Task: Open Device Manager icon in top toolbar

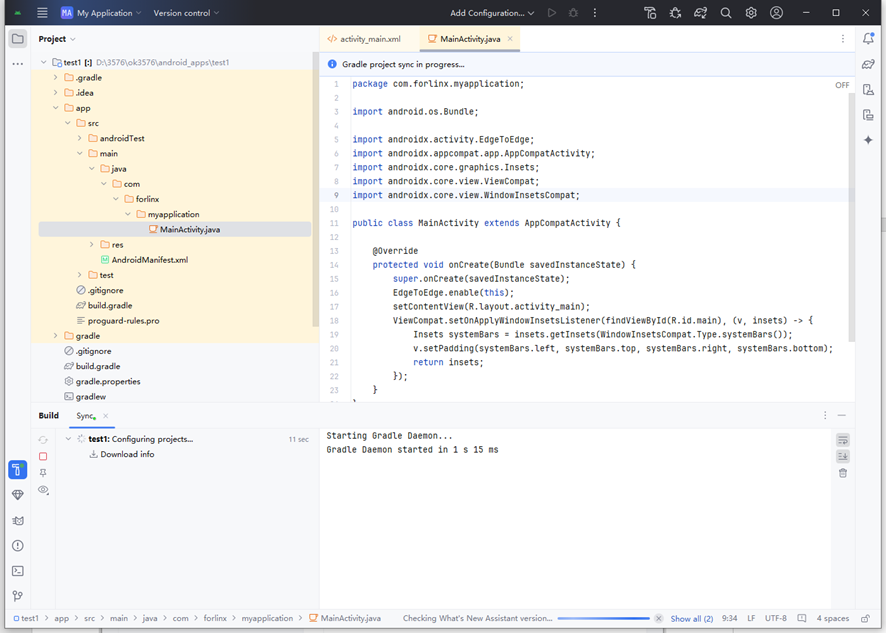Action: pyautogui.click(x=650, y=12)
